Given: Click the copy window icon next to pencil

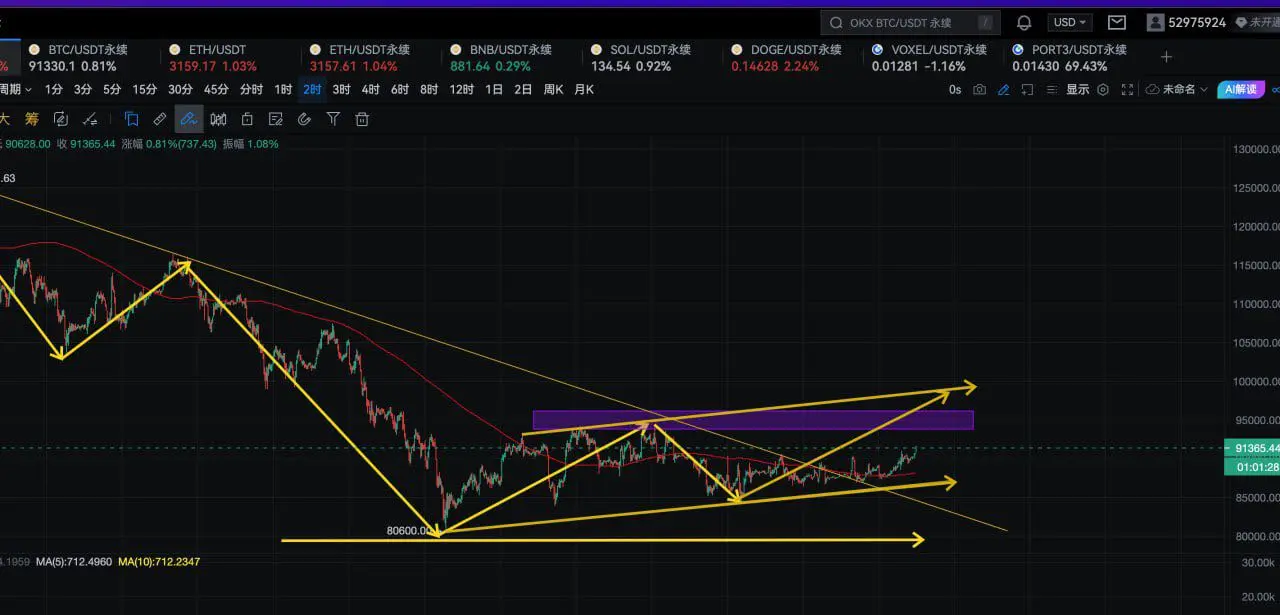Looking at the screenshot, I should tap(1028, 89).
